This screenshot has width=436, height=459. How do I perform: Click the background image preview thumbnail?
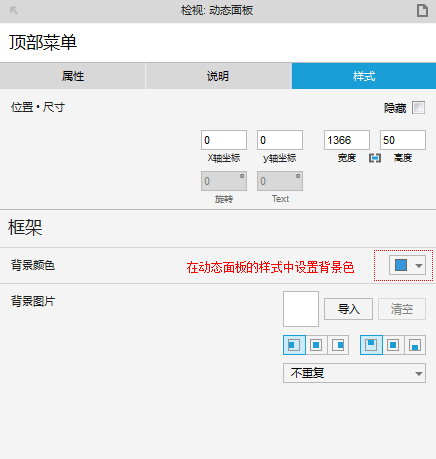(301, 309)
